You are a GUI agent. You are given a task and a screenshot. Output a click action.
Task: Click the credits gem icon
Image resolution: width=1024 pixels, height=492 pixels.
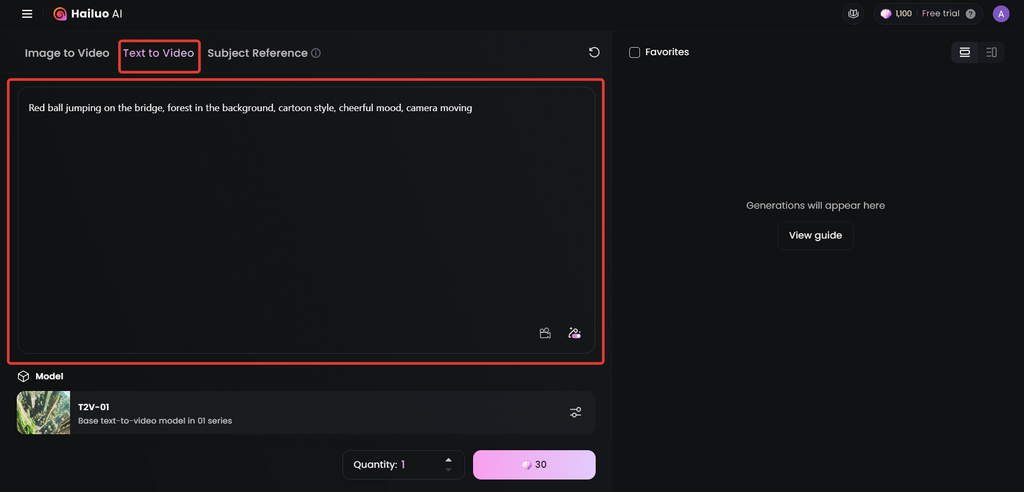(x=886, y=14)
